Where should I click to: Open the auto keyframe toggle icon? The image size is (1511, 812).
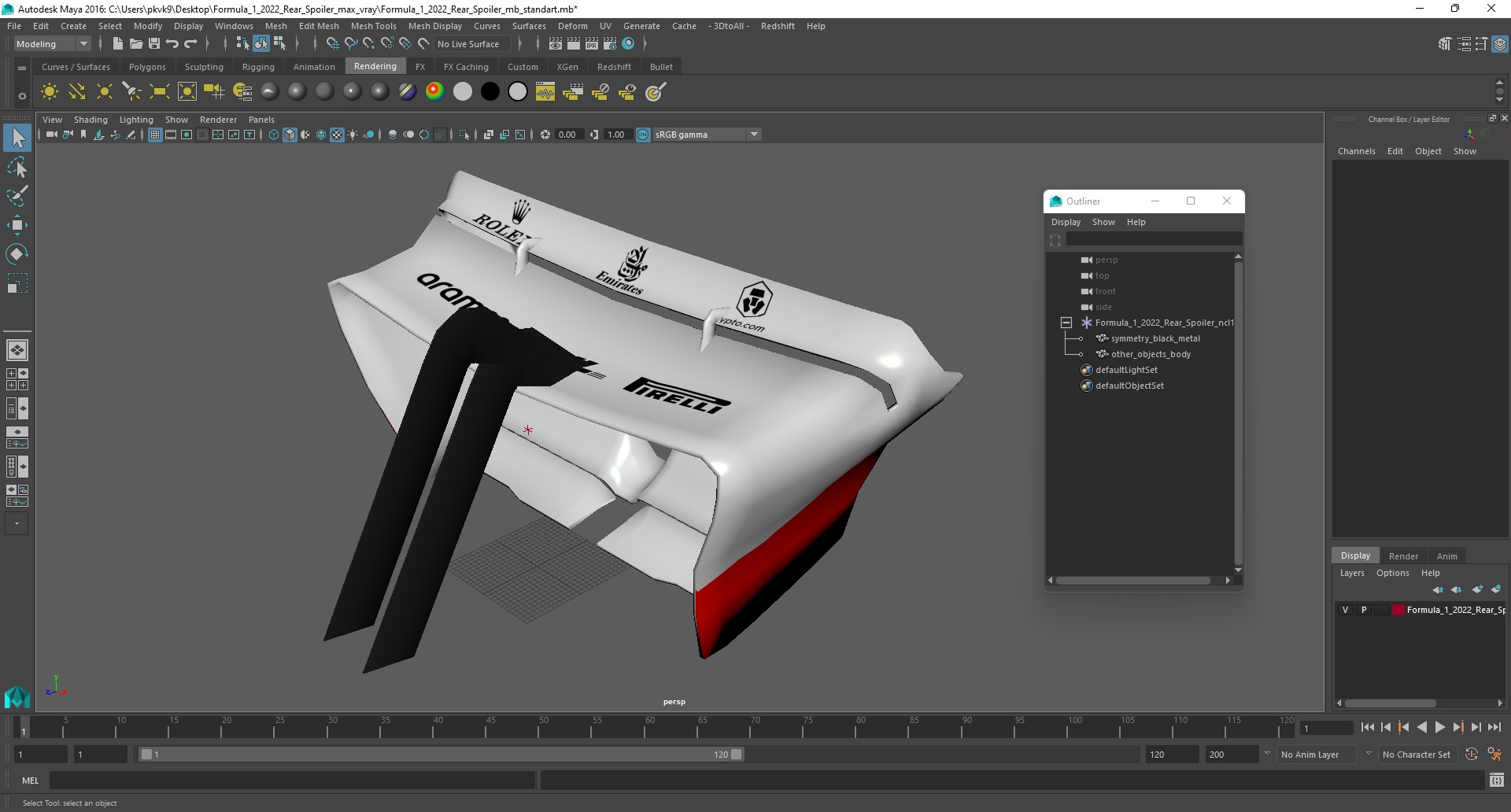1472,754
